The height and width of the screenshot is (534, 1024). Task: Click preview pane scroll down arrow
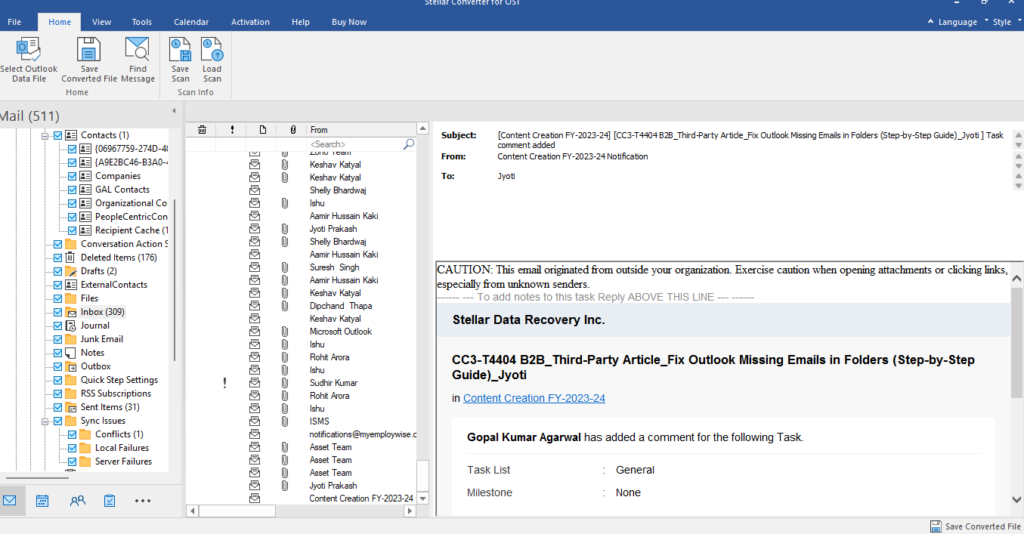point(1017,499)
